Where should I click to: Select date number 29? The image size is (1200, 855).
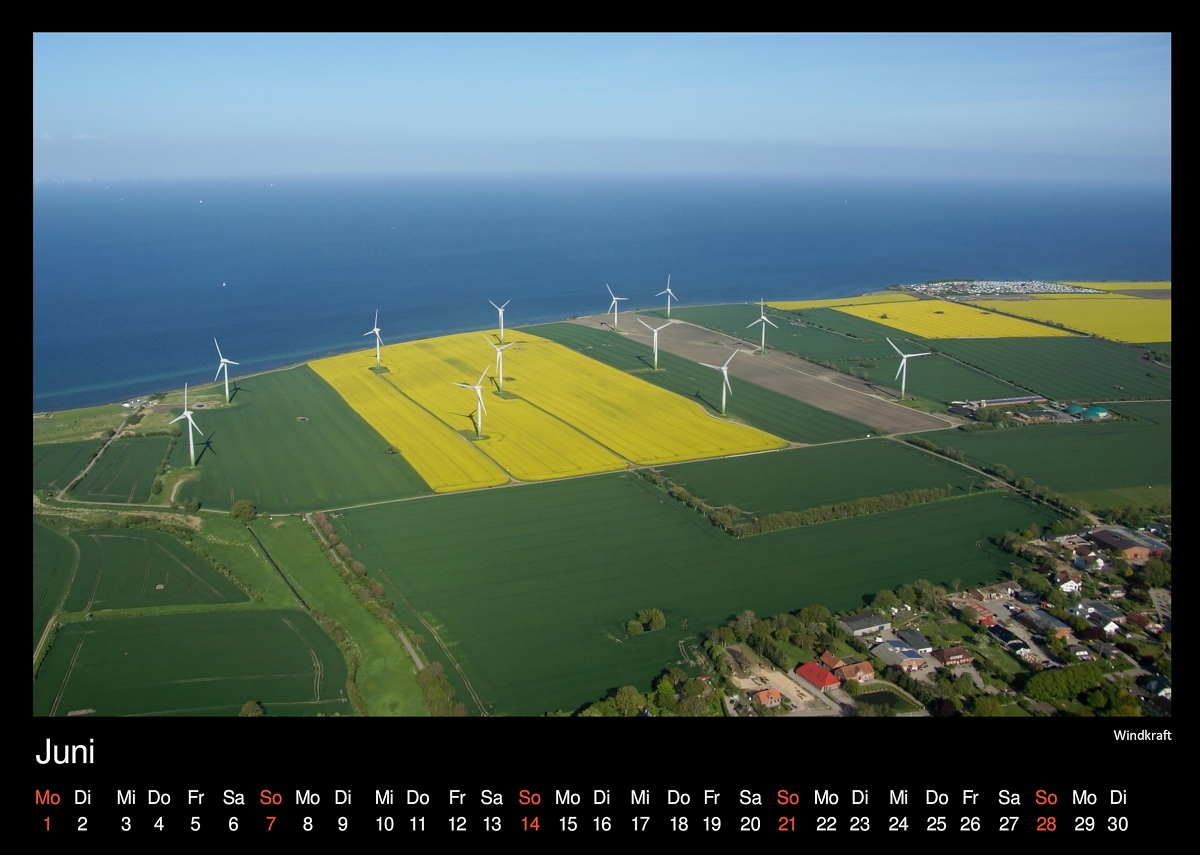[x=1084, y=824]
